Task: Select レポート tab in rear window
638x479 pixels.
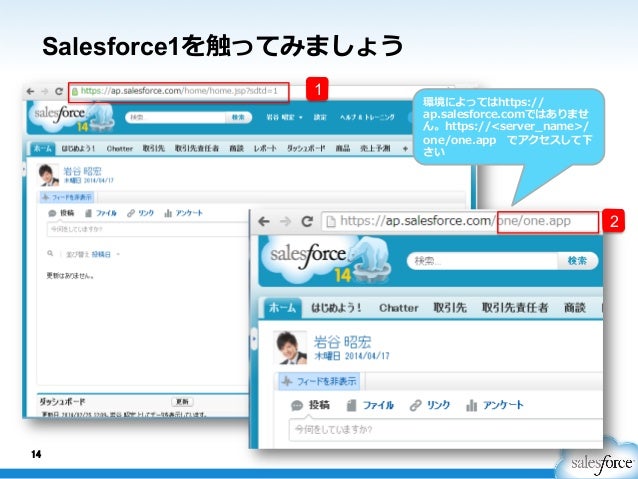Action: [265, 149]
